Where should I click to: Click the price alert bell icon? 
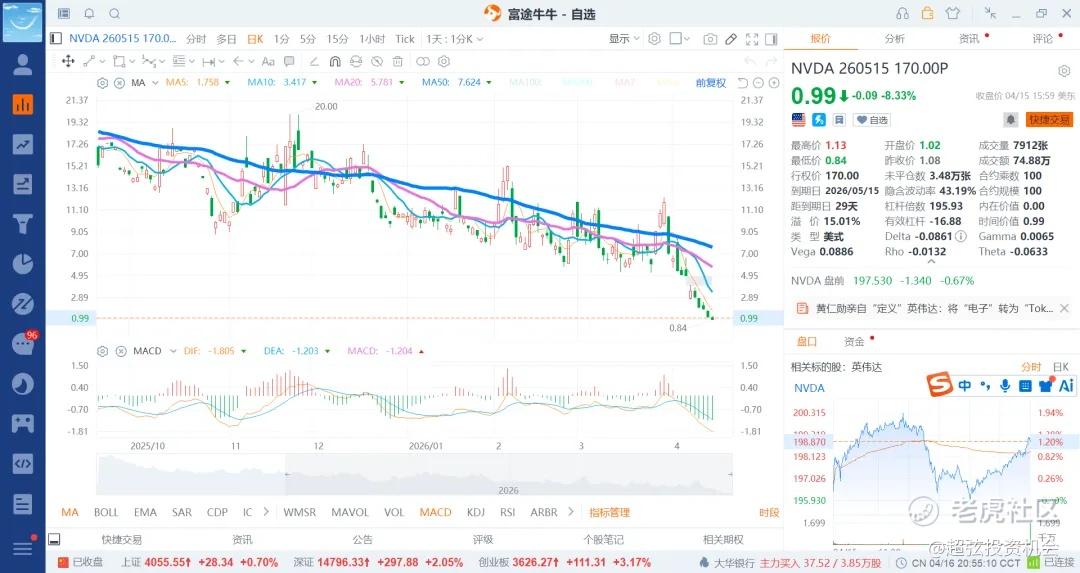[x=1011, y=119]
